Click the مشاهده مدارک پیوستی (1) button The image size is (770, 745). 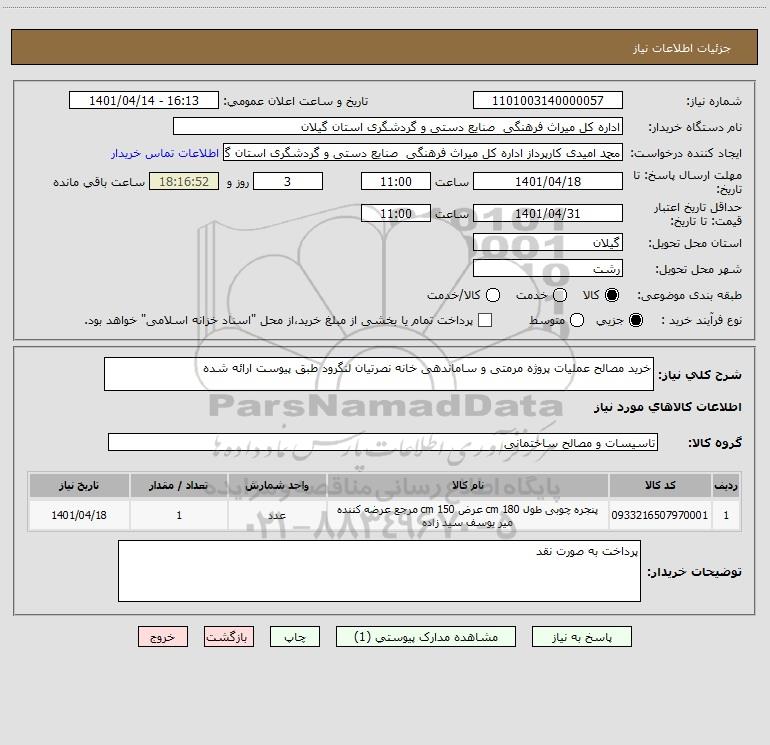426,636
